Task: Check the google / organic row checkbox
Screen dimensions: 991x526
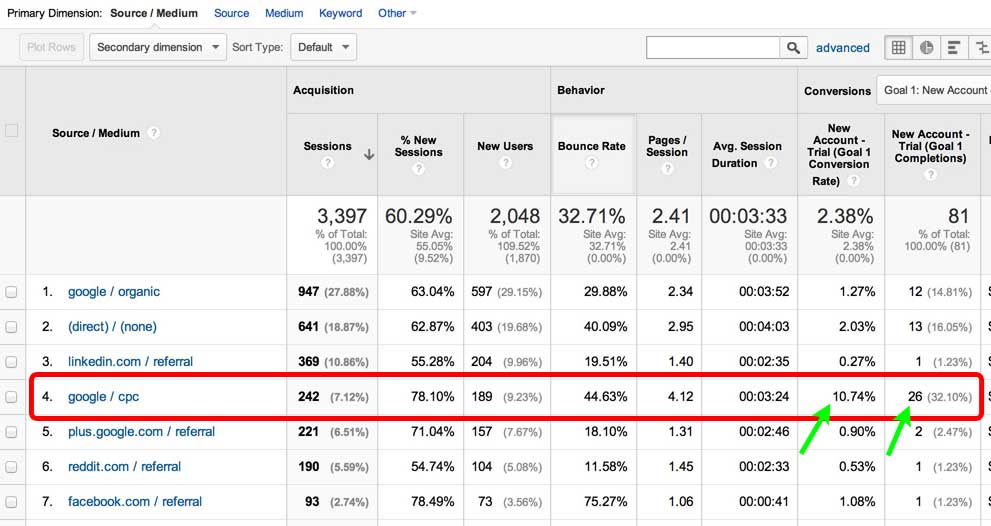Action: pos(12,292)
